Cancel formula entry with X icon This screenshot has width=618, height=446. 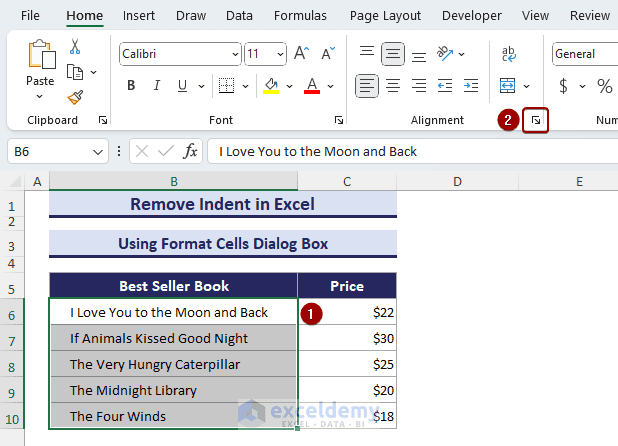point(142,151)
